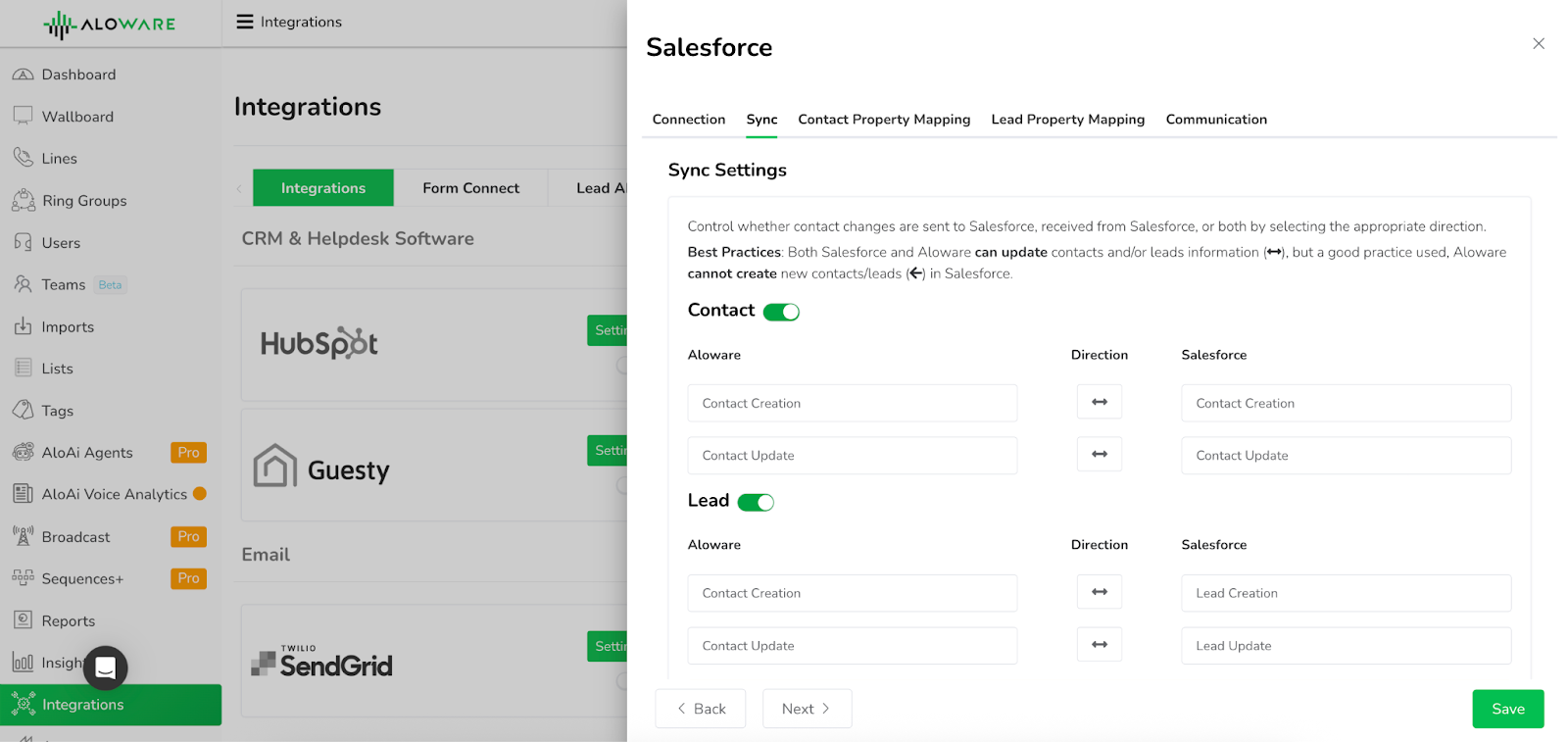Click the Lines phone icon
The height and width of the screenshot is (742, 1568).
[23, 158]
